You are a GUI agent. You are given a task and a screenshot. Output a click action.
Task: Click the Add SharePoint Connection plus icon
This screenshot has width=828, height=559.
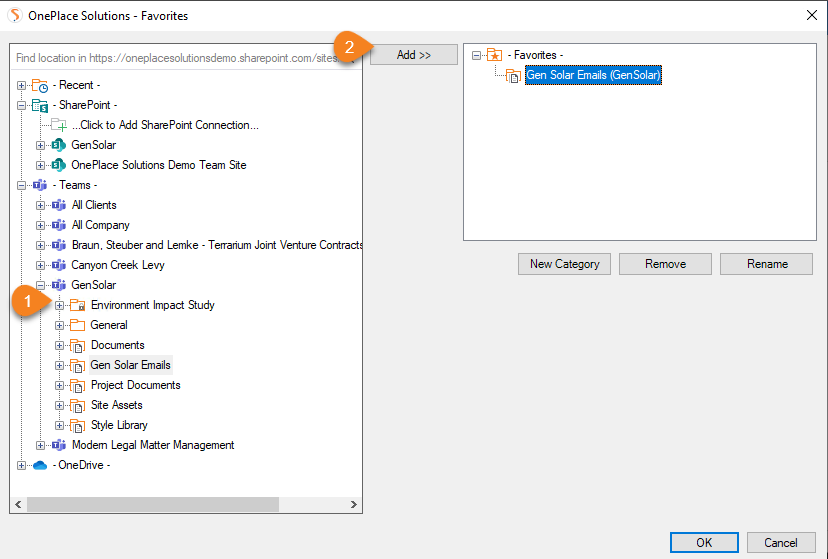coord(59,126)
